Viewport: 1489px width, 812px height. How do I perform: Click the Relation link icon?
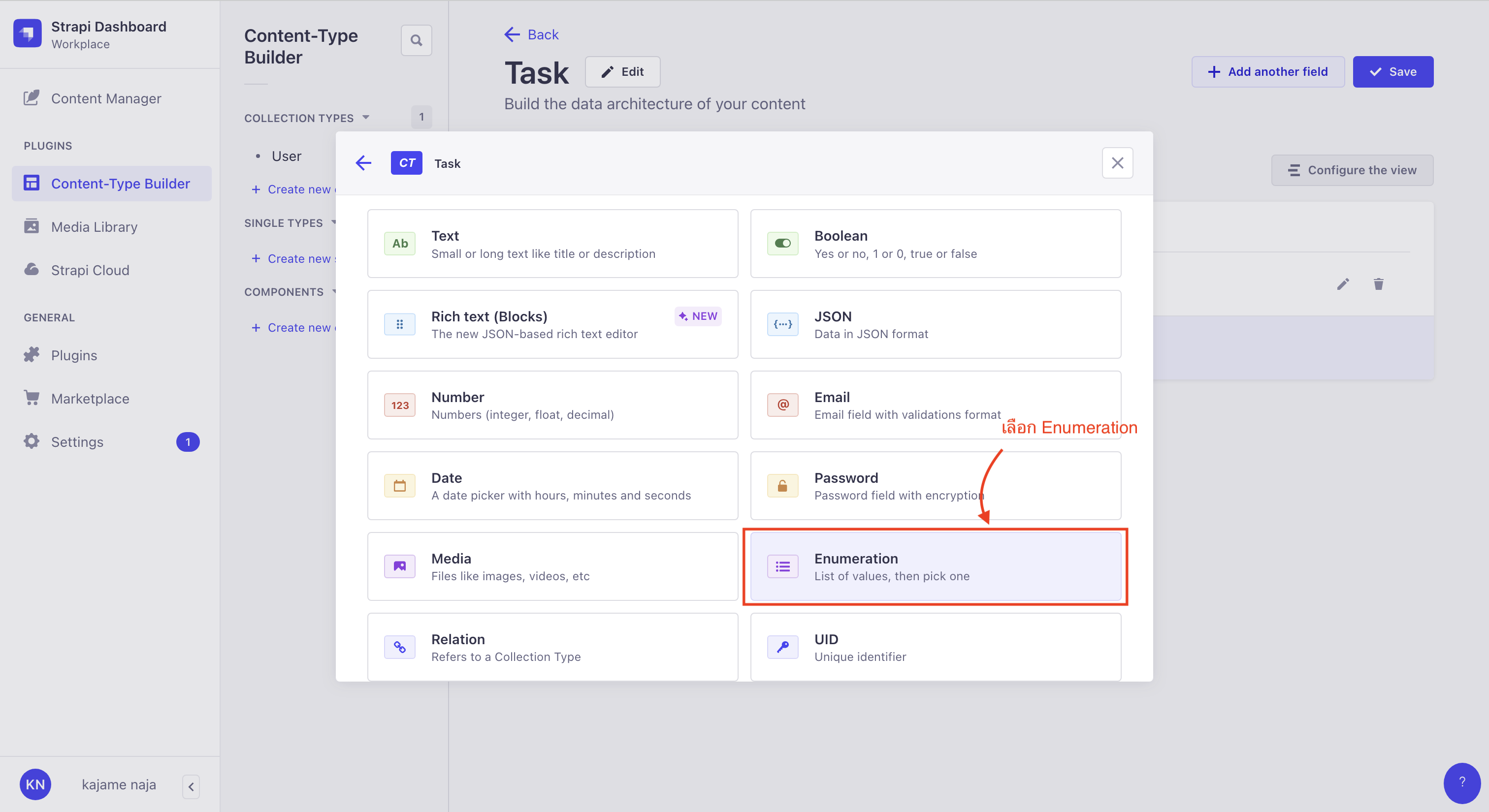[400, 647]
